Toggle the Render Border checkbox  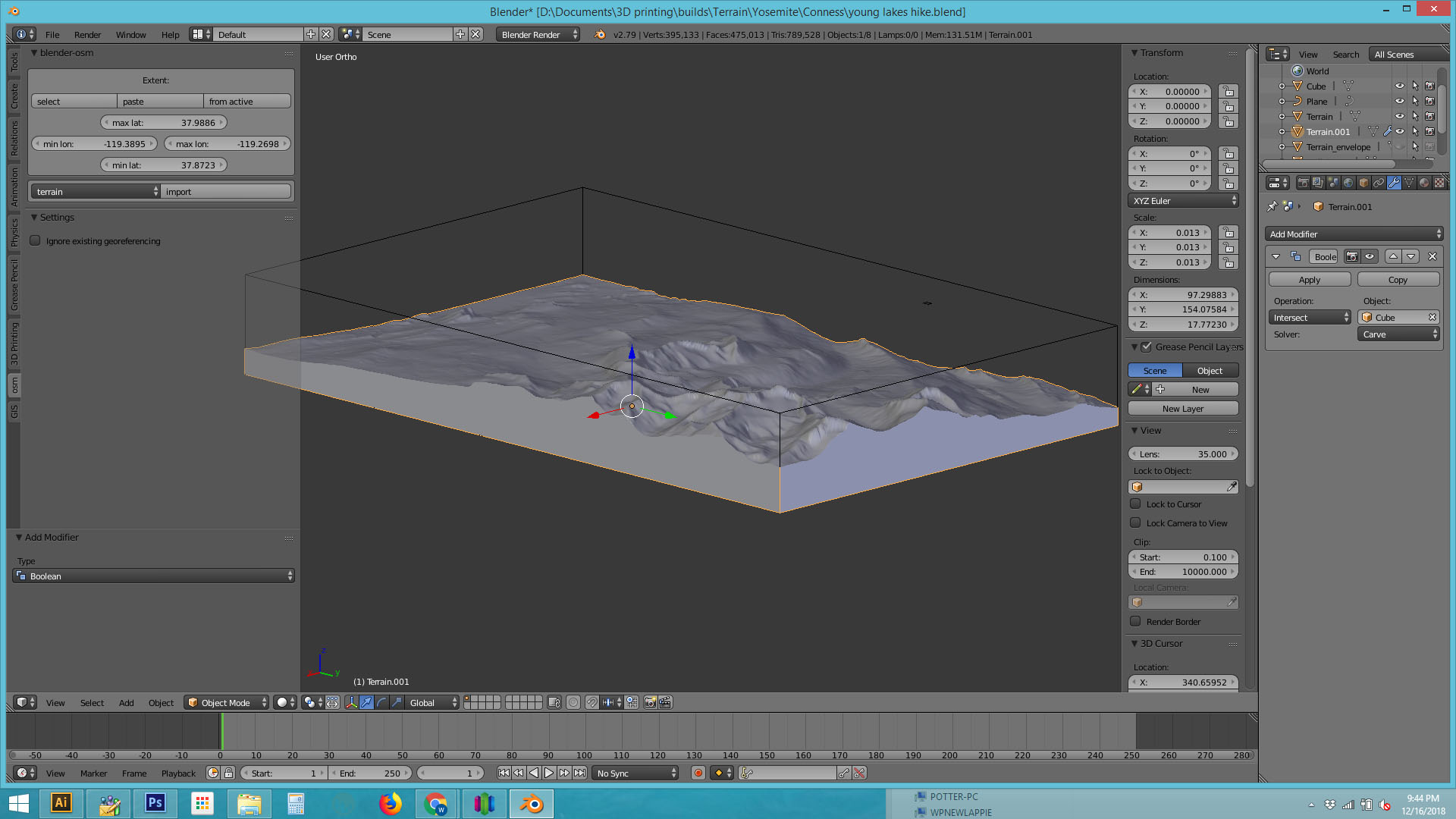(x=1135, y=622)
